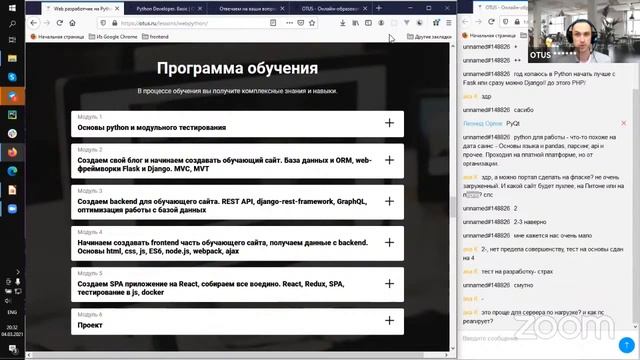Click the ENG language indicator
The image size is (640, 360).
12,312
